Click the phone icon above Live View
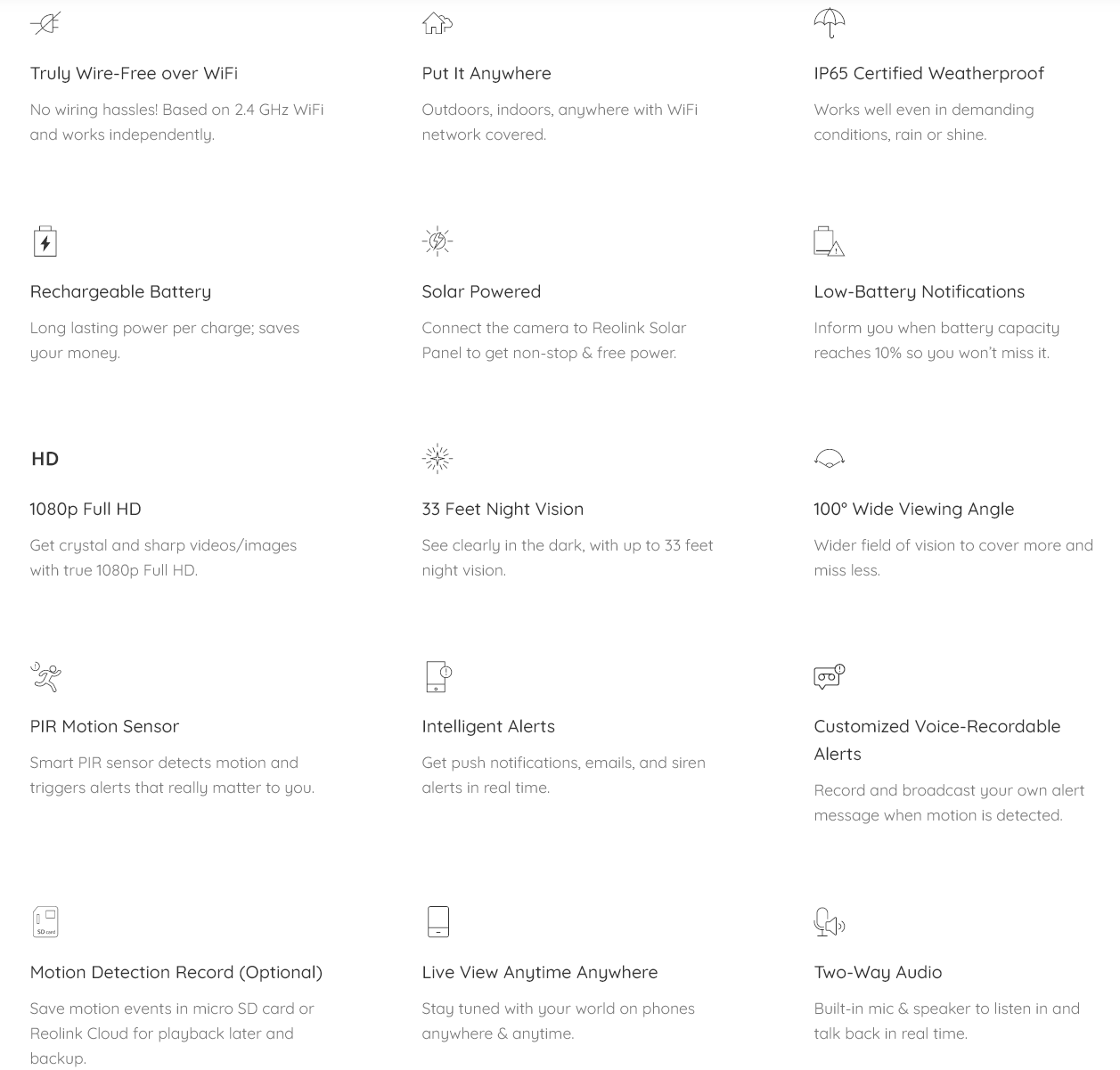The height and width of the screenshot is (1070, 1120). click(x=437, y=921)
